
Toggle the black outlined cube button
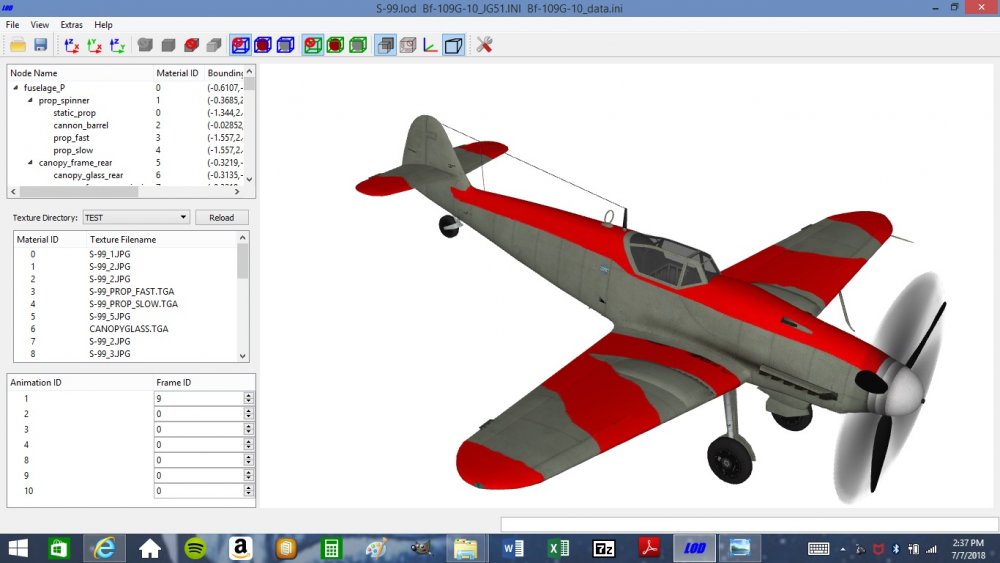453,45
